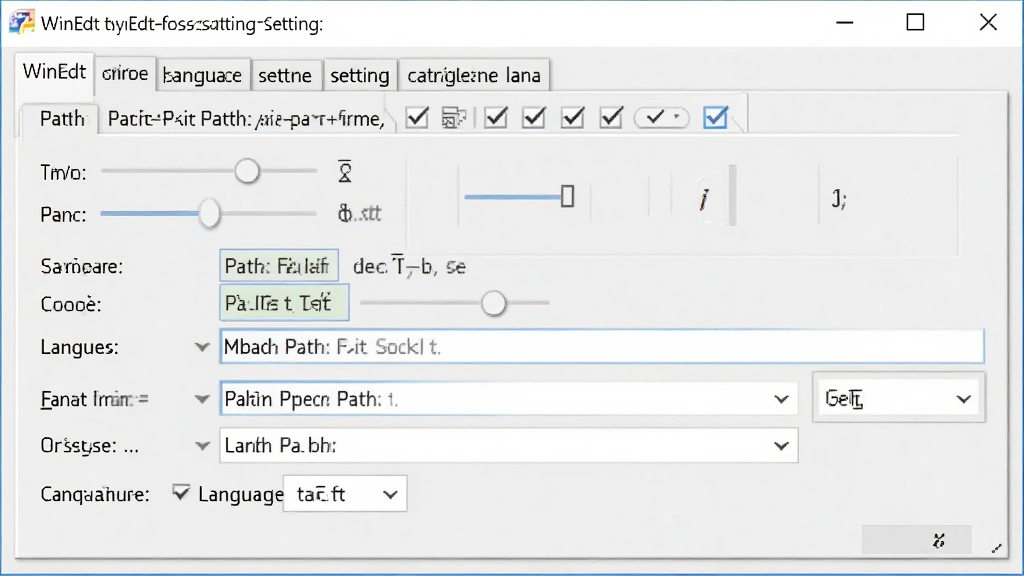Switch to the WinEdt tab

[x=54, y=72]
